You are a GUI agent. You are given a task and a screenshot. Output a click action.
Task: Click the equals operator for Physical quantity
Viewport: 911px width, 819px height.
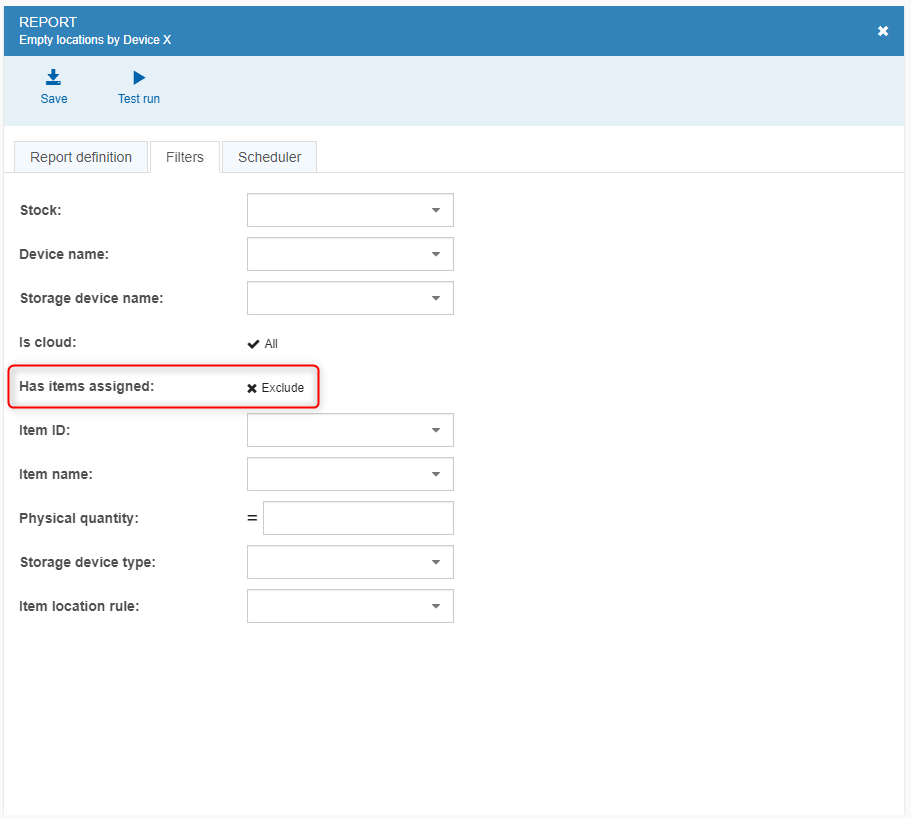click(x=252, y=518)
